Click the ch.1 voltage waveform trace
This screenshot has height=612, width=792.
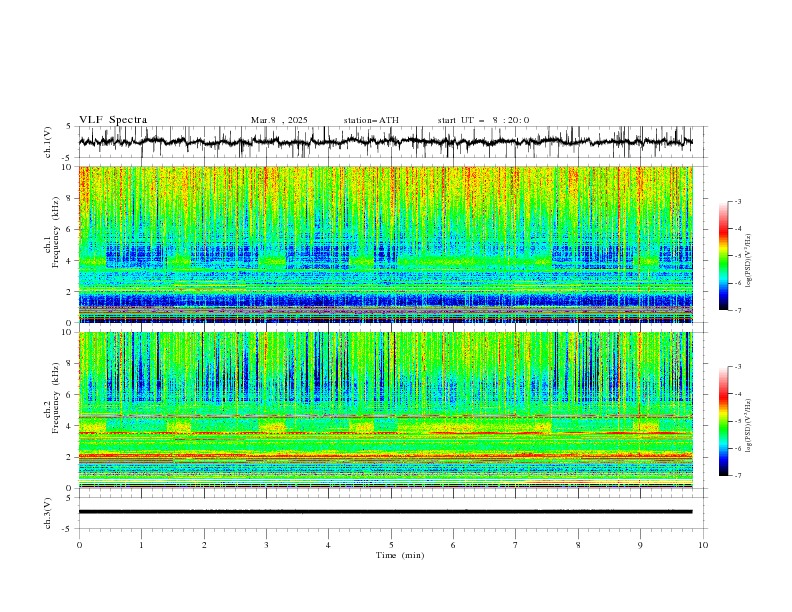point(385,142)
